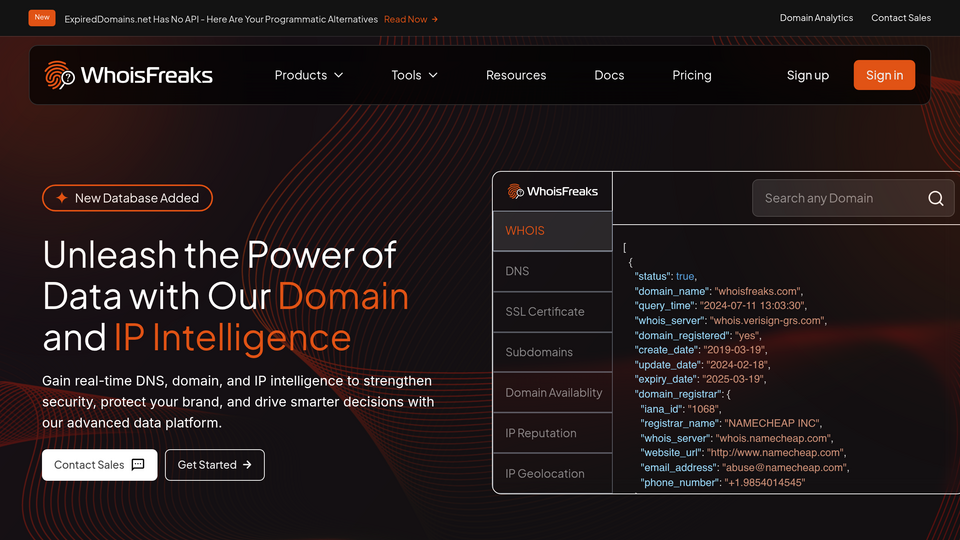Image resolution: width=960 pixels, height=540 pixels.
Task: Focus the Search any Domain field
Action: point(853,198)
